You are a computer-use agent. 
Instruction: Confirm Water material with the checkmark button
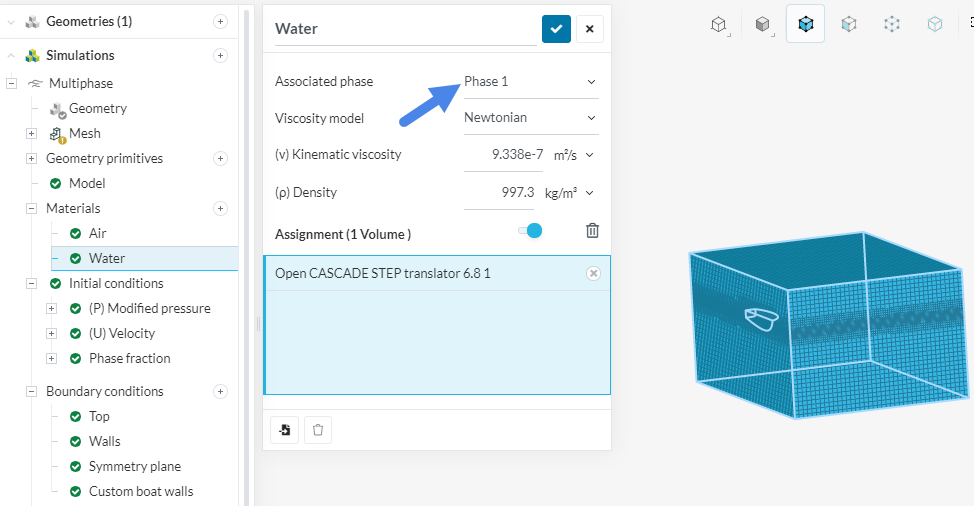pyautogui.click(x=556, y=29)
